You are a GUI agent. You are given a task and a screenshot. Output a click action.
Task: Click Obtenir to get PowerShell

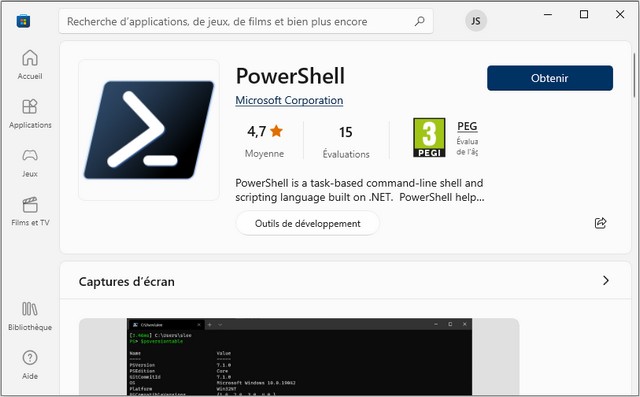coord(549,78)
